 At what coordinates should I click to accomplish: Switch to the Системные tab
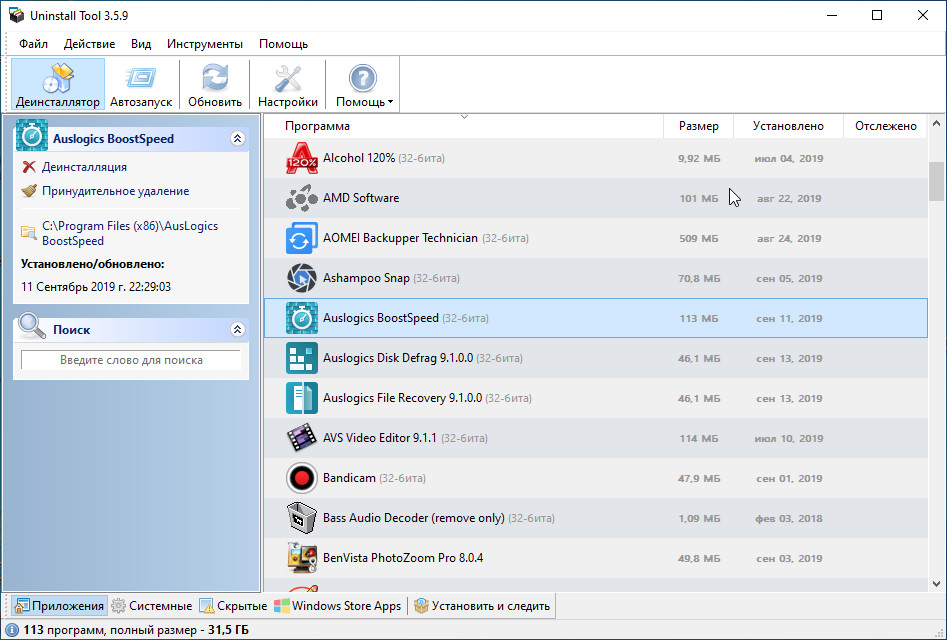(152, 606)
